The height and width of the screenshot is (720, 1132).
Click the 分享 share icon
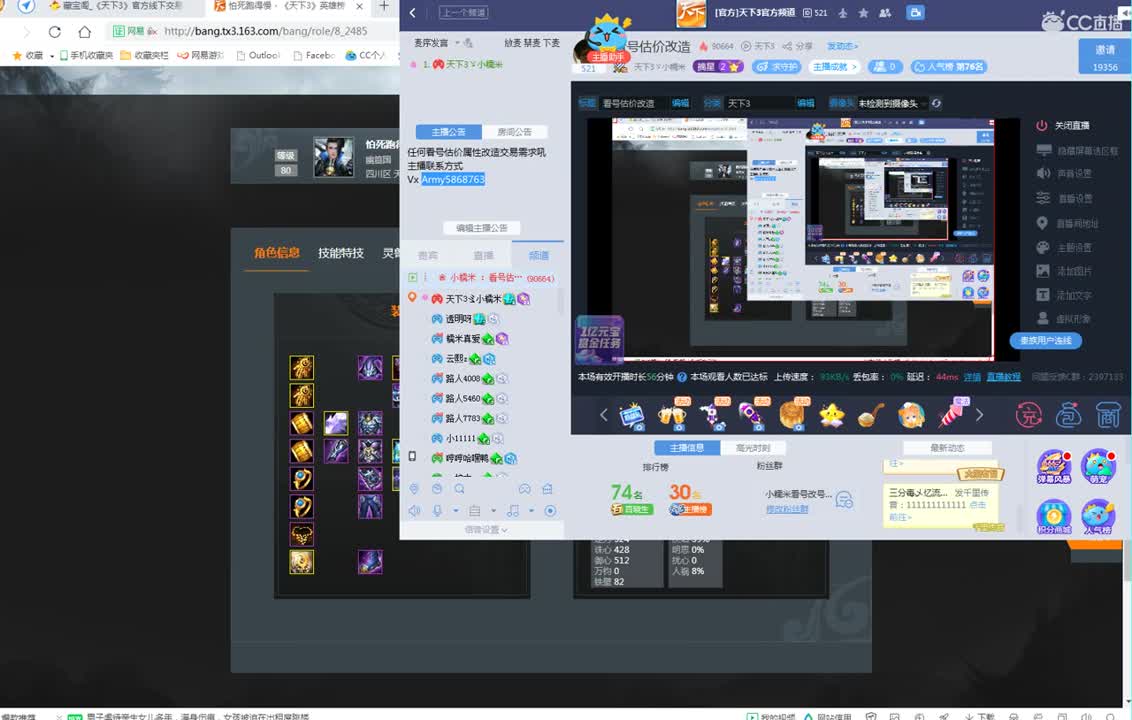pos(798,45)
